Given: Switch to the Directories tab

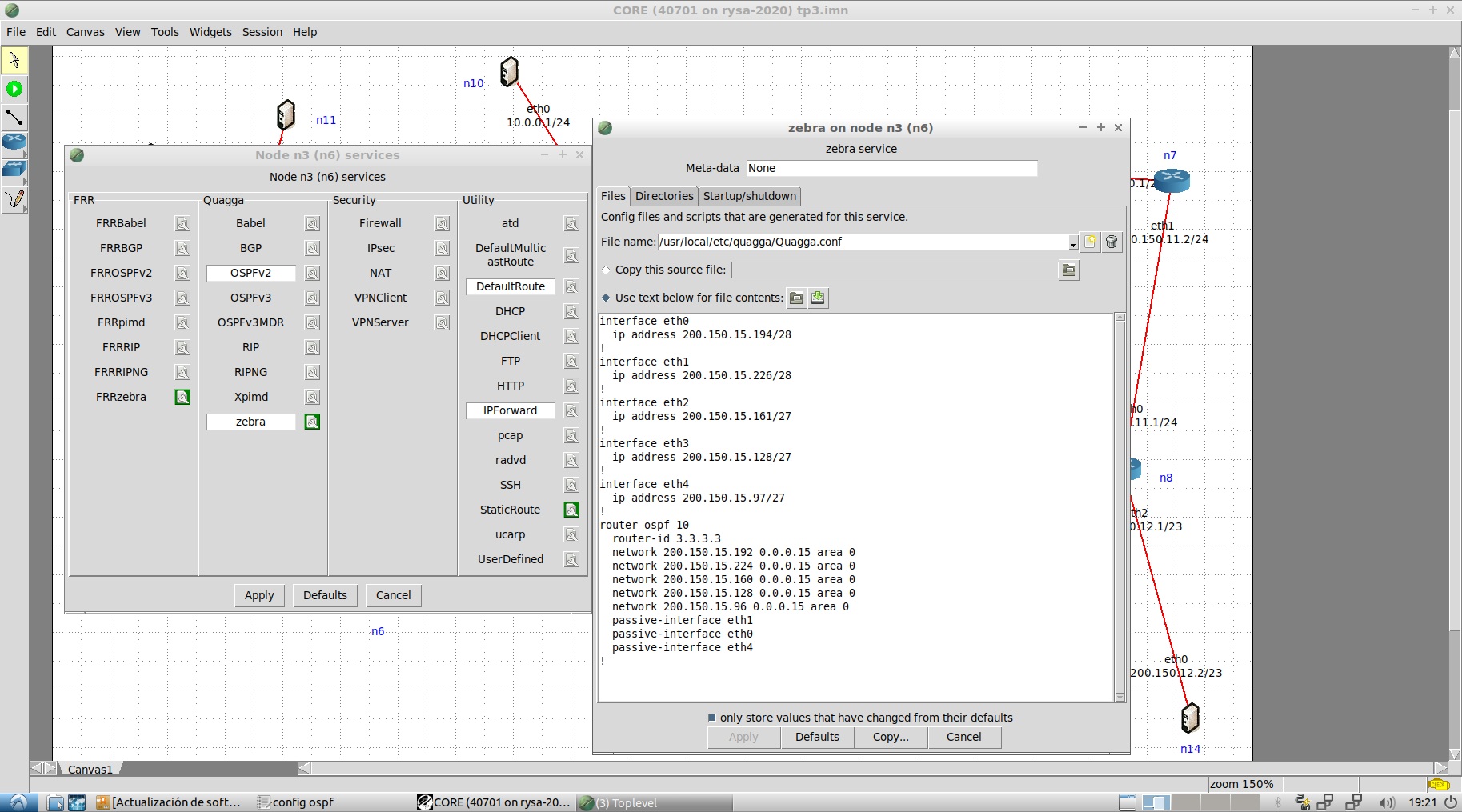Looking at the screenshot, I should click(664, 196).
